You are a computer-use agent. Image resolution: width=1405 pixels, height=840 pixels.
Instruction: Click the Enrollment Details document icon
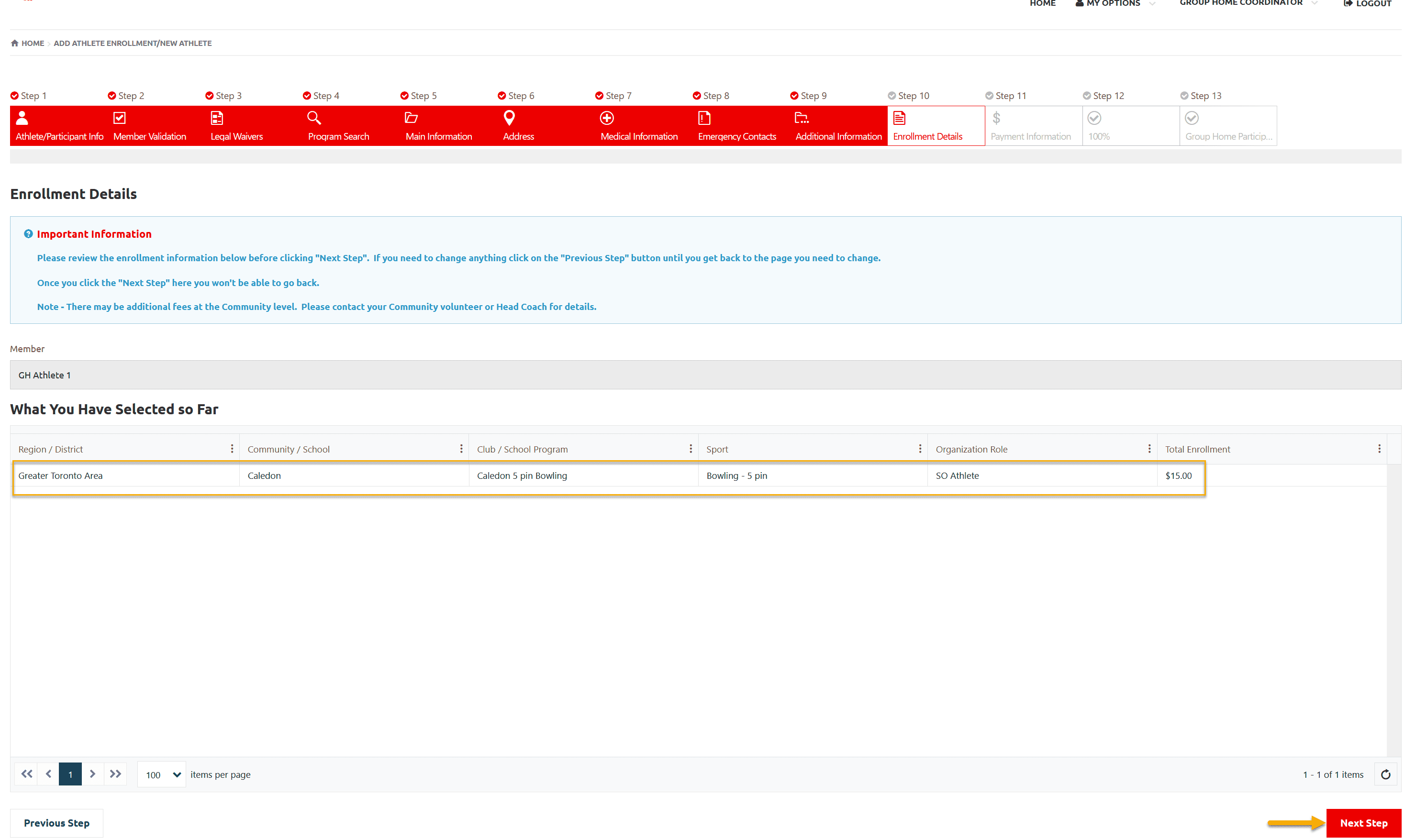coord(900,118)
